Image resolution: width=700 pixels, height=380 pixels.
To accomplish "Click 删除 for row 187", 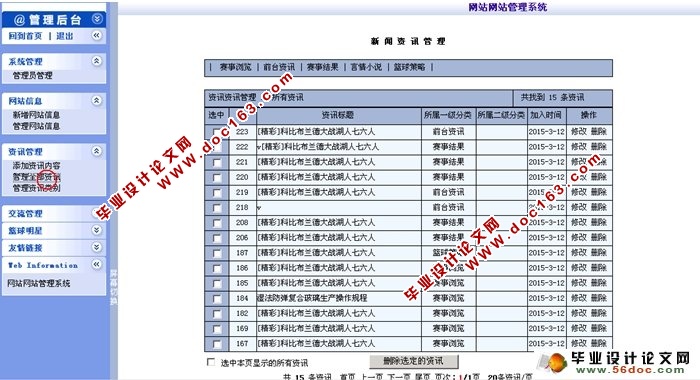I will point(599,252).
